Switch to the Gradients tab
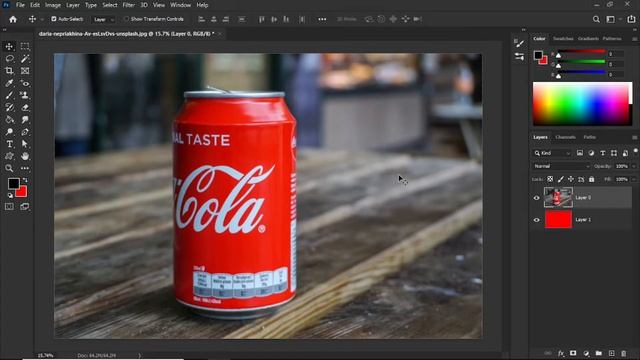The height and width of the screenshot is (360, 640). (x=588, y=39)
